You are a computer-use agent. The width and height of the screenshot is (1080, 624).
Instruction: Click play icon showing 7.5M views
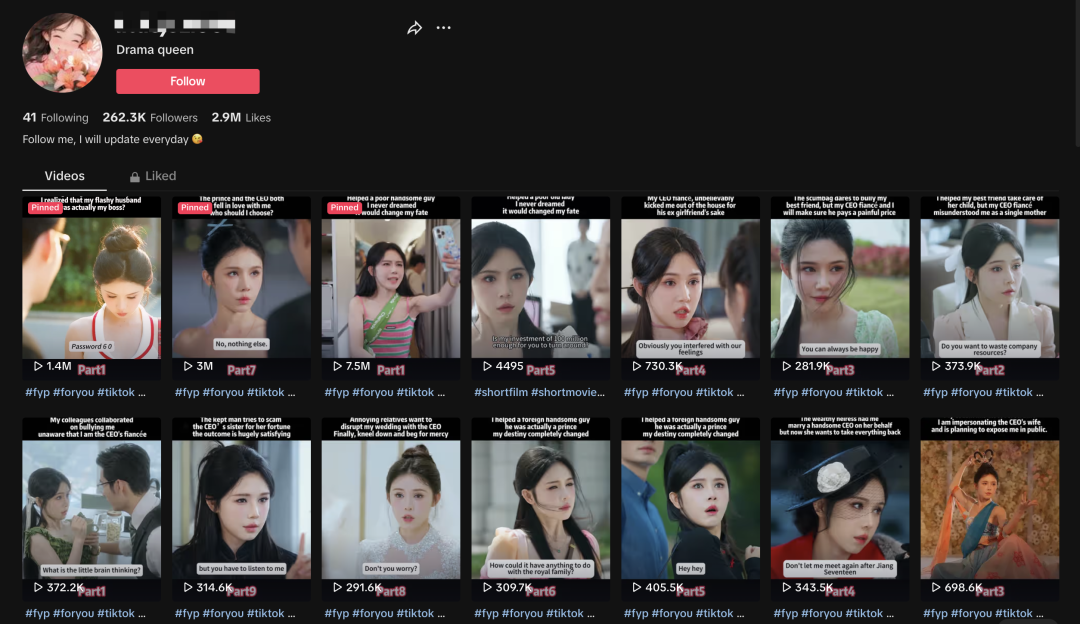[337, 367]
